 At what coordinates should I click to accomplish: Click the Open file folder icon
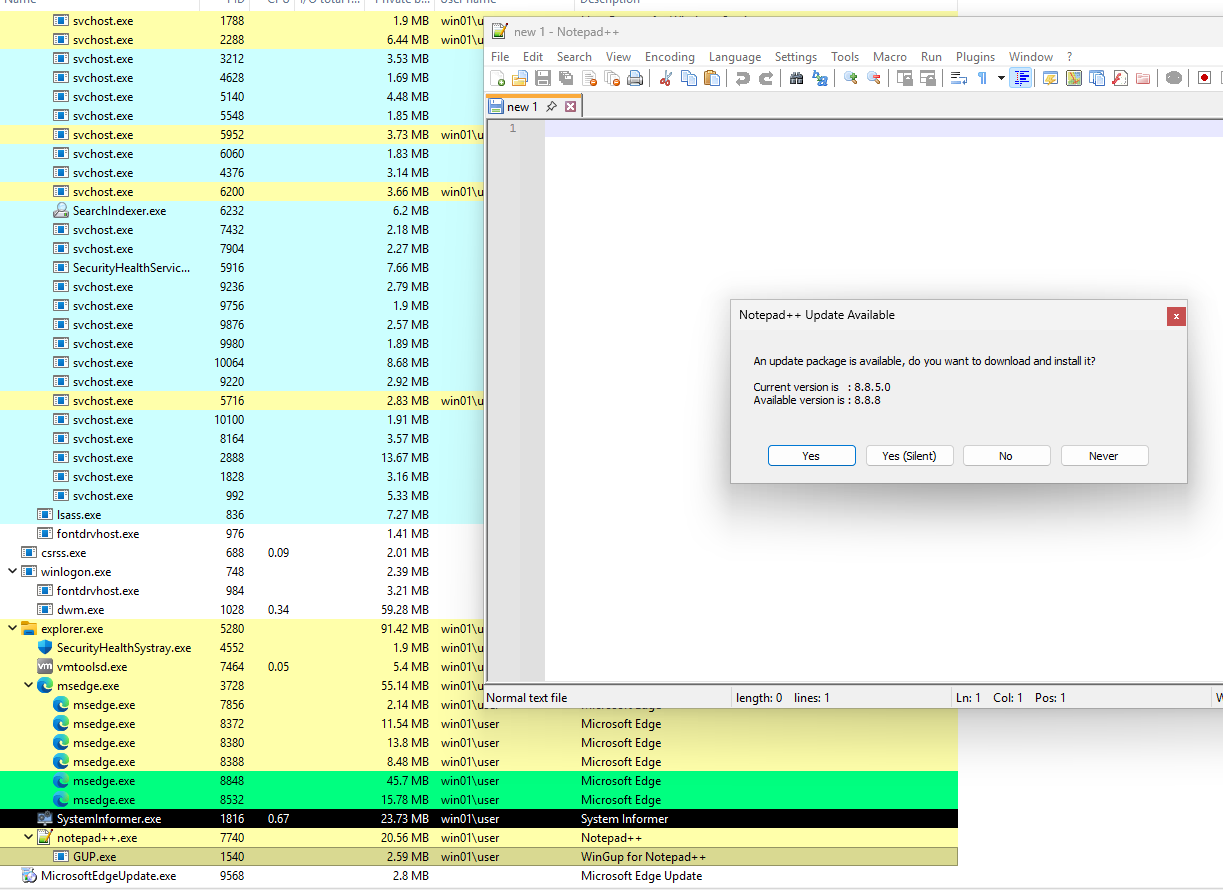(519, 78)
